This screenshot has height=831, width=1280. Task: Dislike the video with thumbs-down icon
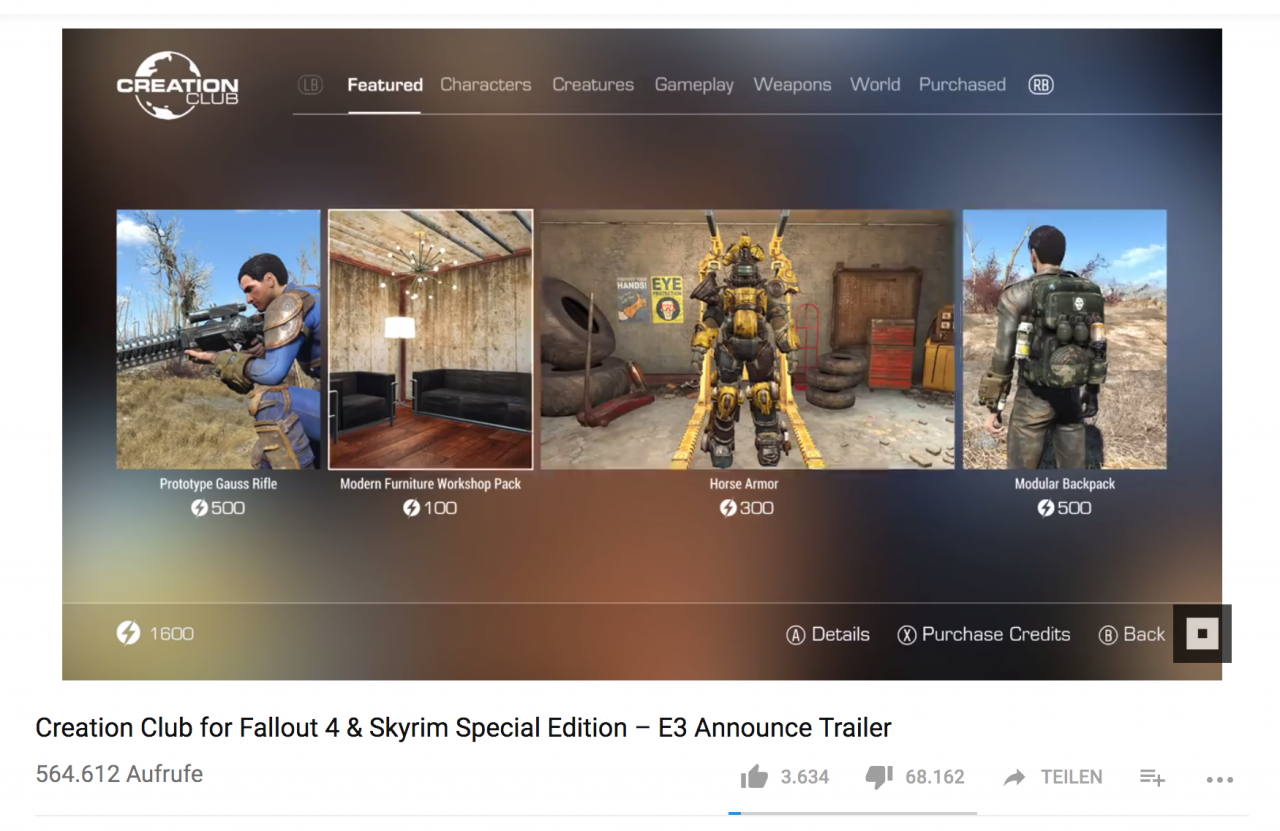[x=879, y=777]
